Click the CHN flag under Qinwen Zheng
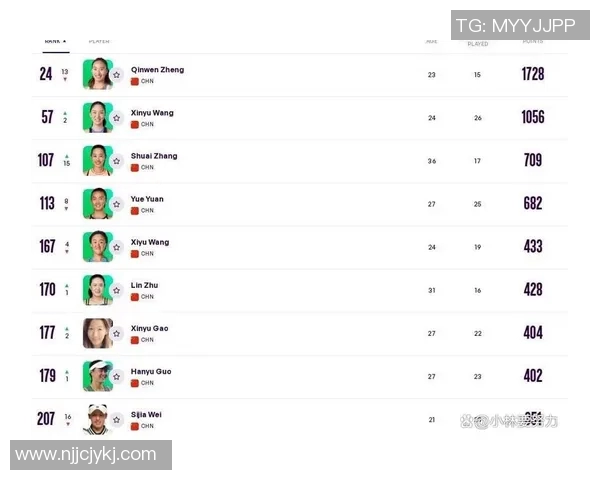 click(135, 81)
